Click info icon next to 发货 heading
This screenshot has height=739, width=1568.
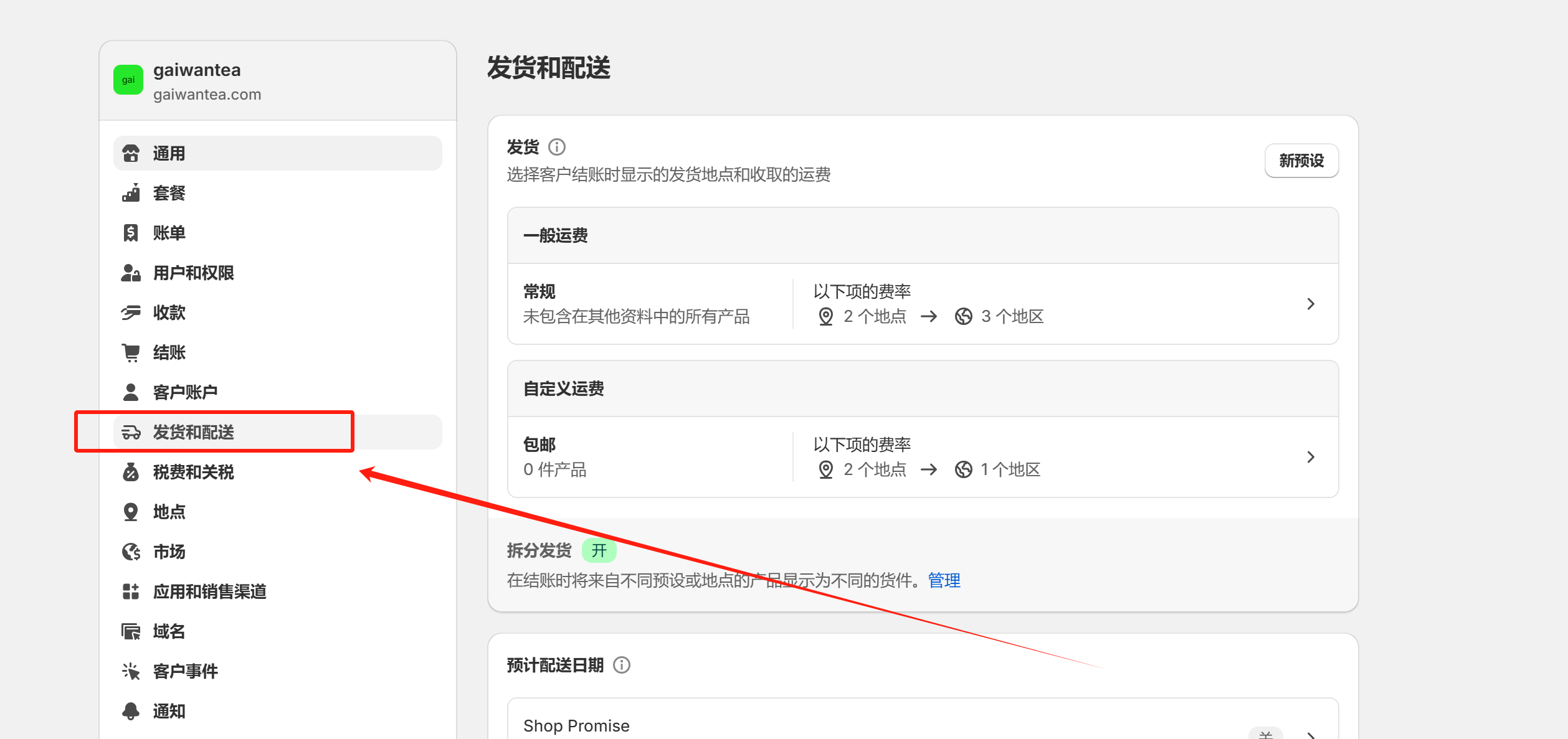[x=556, y=147]
